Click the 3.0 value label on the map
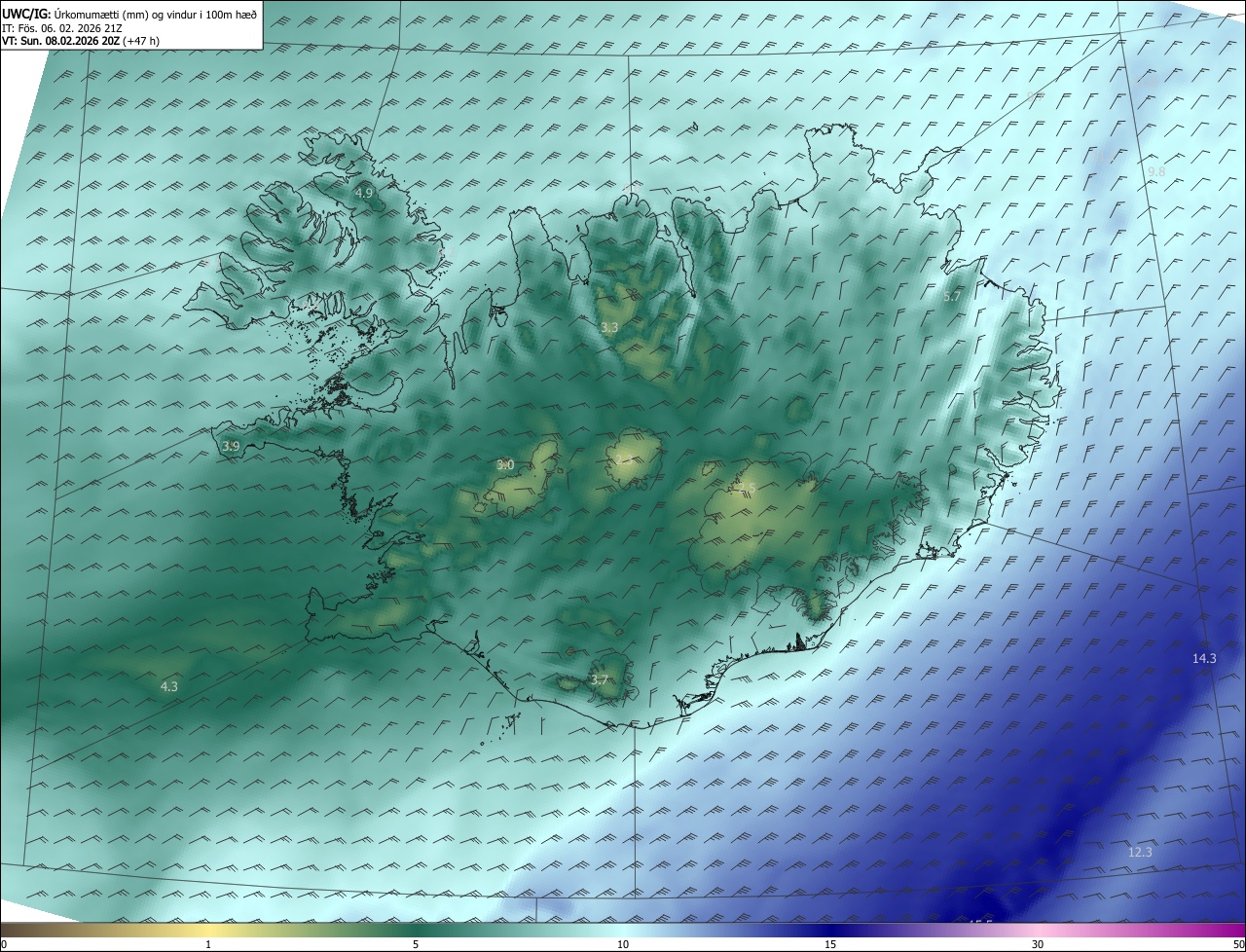The image size is (1246, 952). (x=505, y=465)
